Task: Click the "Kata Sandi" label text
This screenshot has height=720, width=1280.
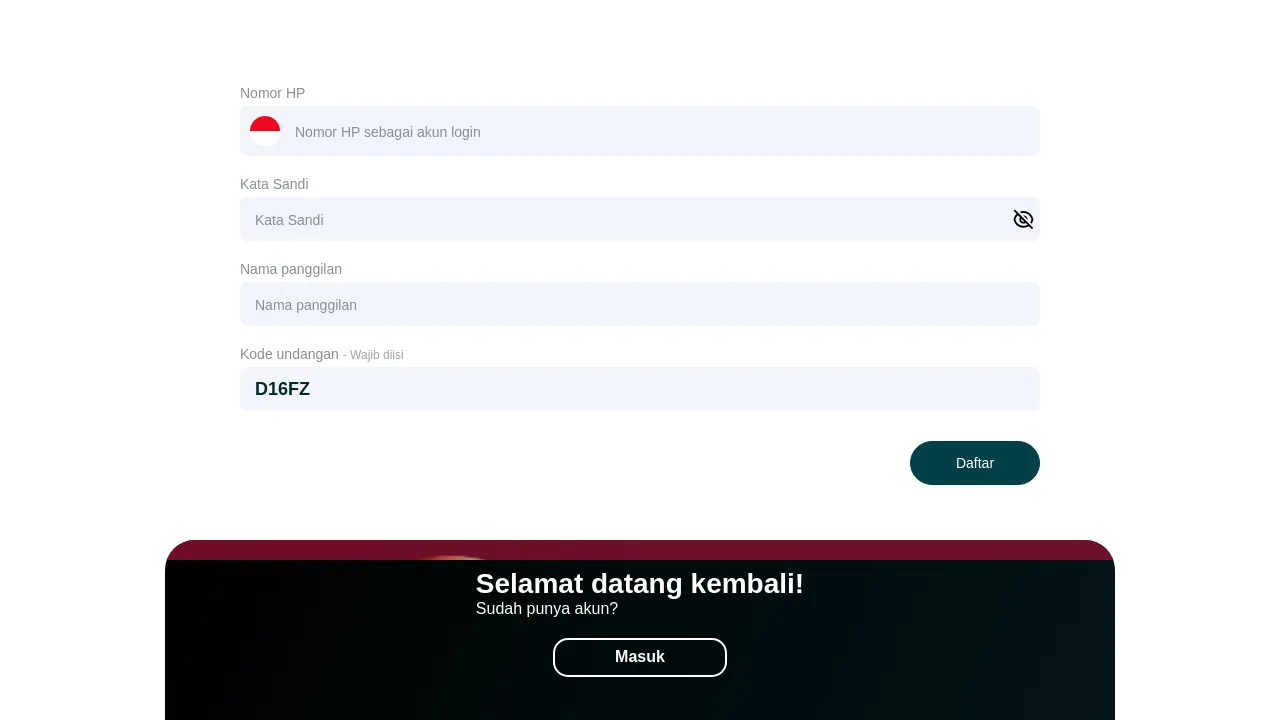Action: [x=274, y=184]
